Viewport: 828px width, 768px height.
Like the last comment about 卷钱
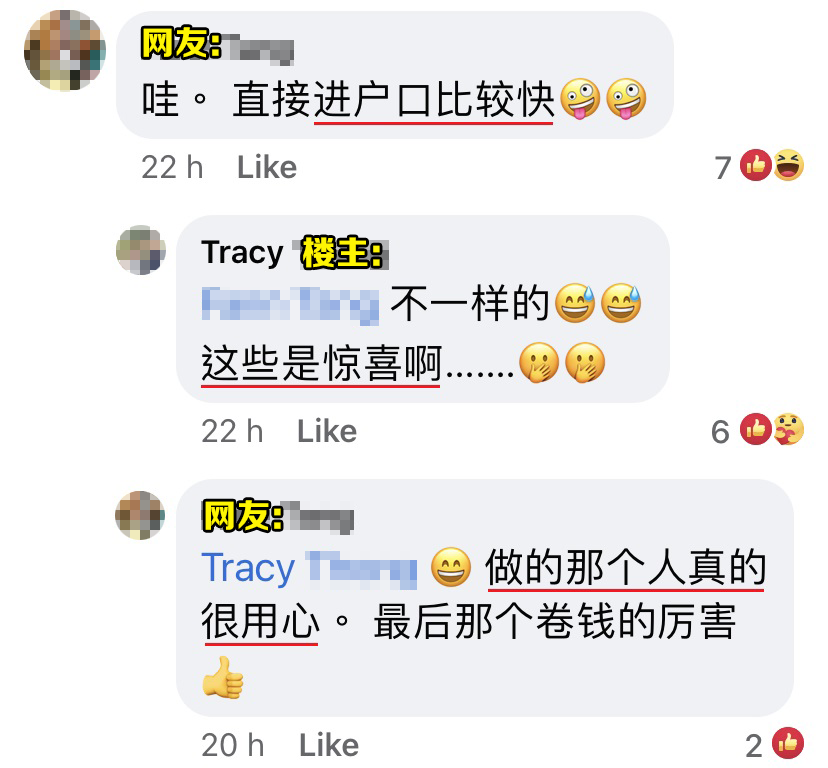click(328, 745)
